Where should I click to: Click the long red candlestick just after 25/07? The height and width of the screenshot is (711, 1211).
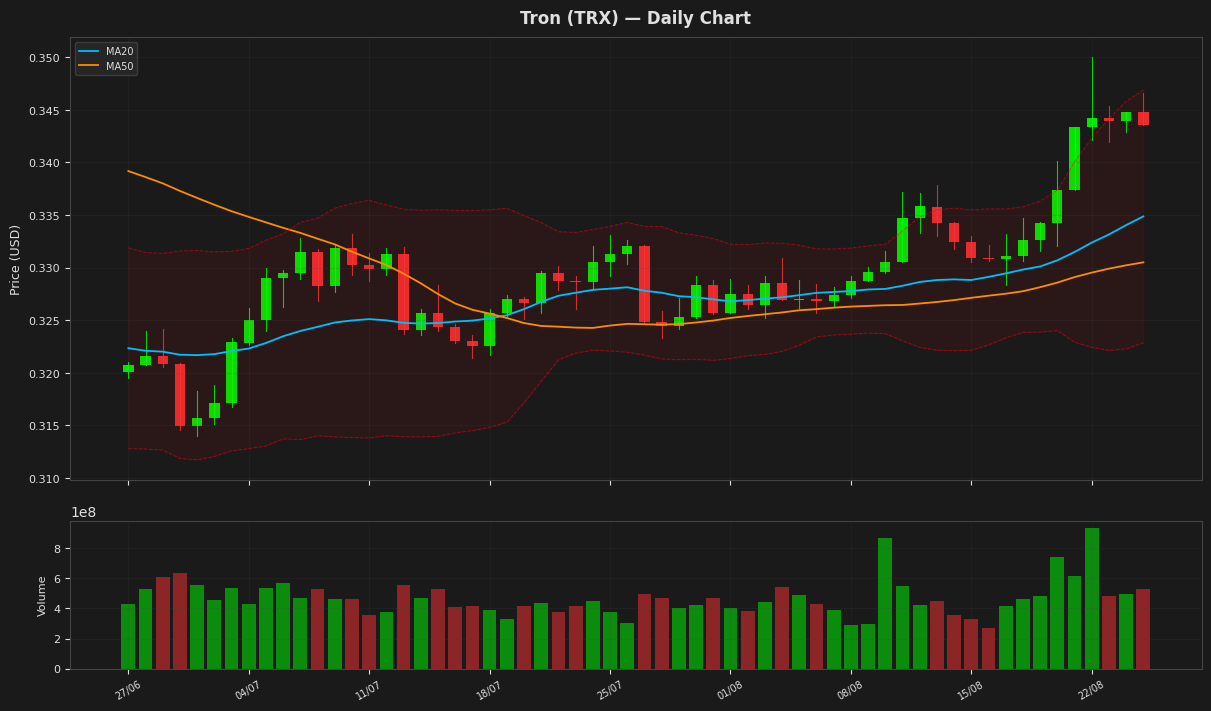[x=644, y=284]
